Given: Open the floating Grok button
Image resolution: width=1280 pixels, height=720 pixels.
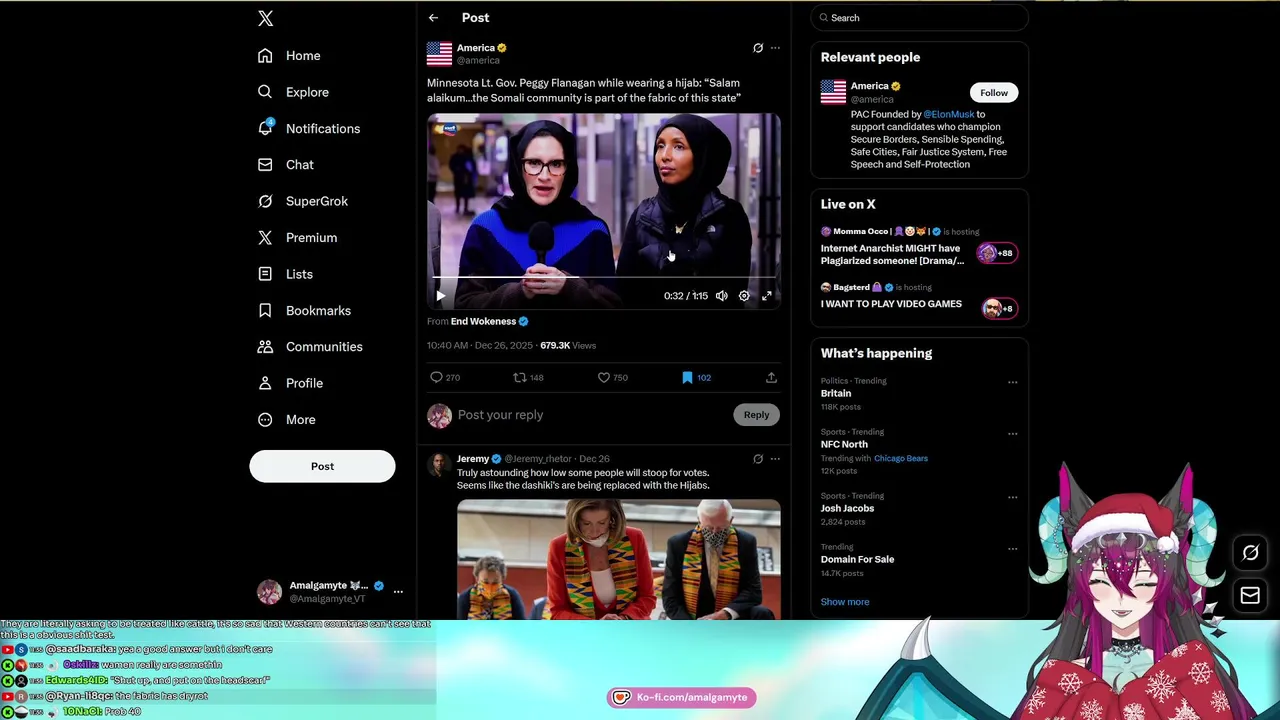Looking at the screenshot, I should [1250, 553].
